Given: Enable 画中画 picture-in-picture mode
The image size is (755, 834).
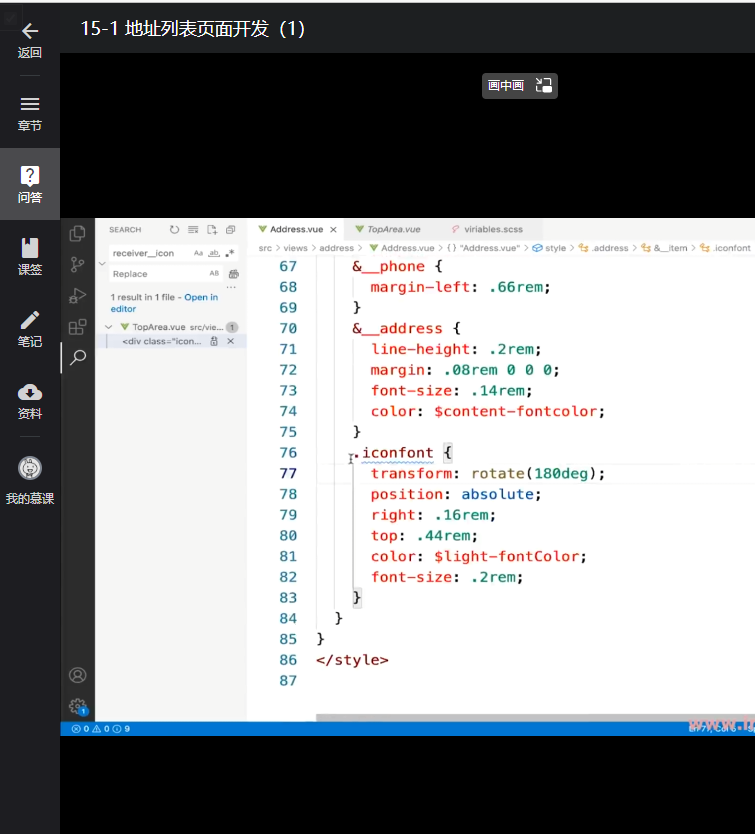Looking at the screenshot, I should 519,86.
